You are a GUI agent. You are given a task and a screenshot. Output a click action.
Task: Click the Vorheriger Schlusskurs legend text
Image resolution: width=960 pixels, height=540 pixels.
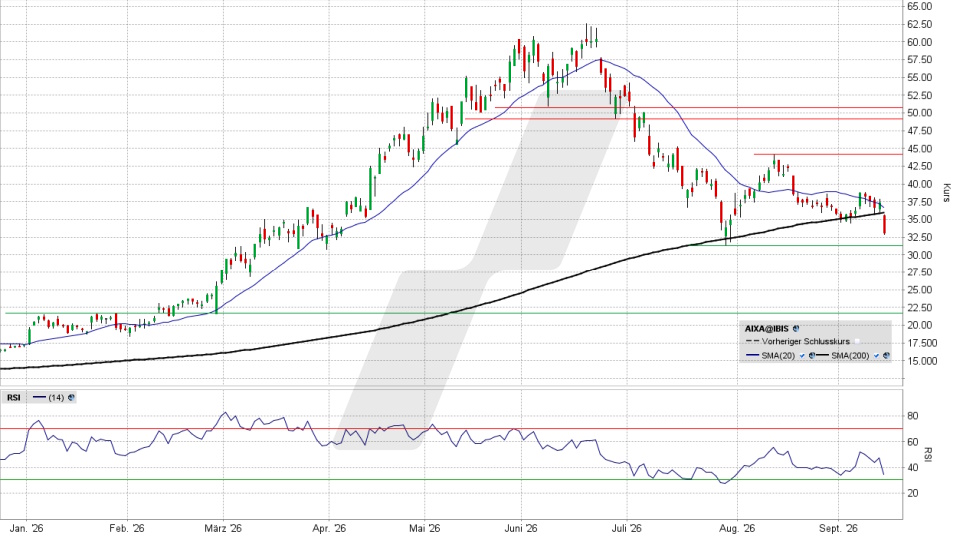(806, 342)
